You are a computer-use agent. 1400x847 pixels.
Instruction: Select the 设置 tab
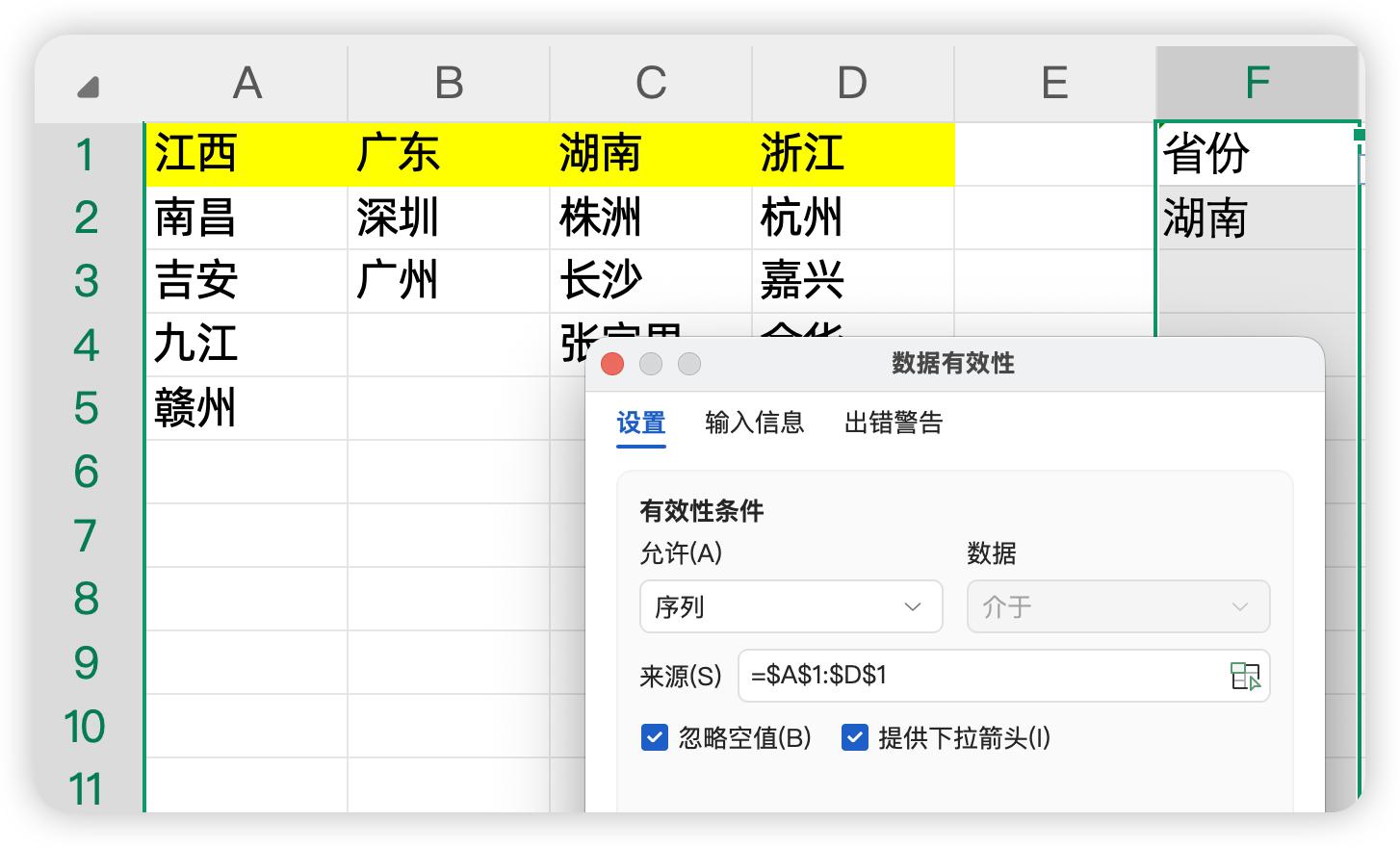(641, 423)
